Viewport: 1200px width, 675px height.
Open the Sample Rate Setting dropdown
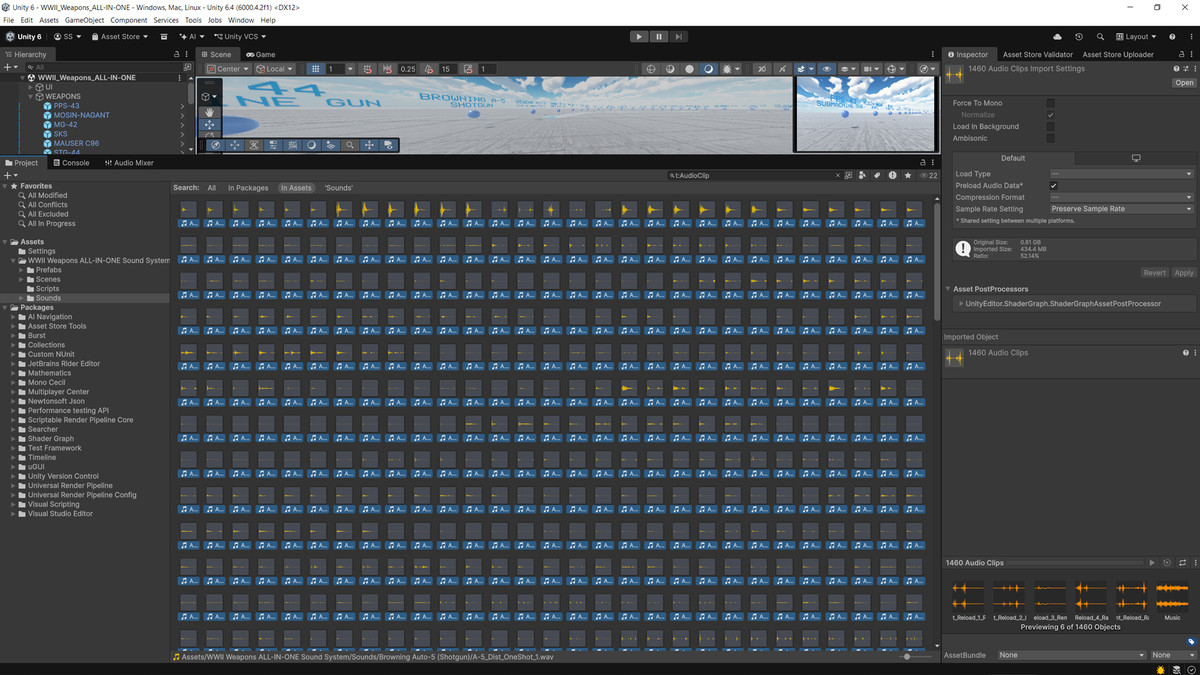1120,209
